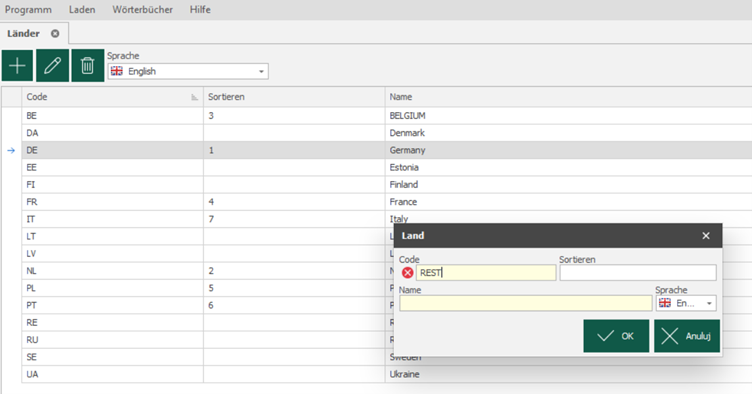This screenshot has height=394, width=752.
Task: Select the LV row code cell
Action: point(112,254)
